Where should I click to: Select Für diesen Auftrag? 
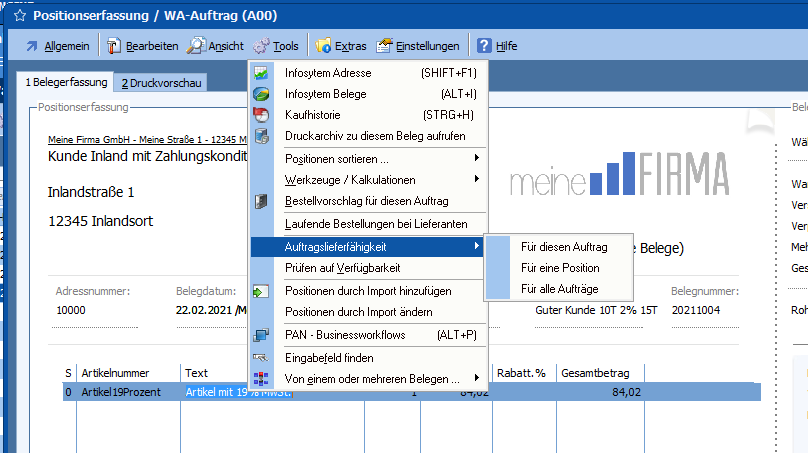point(564,247)
